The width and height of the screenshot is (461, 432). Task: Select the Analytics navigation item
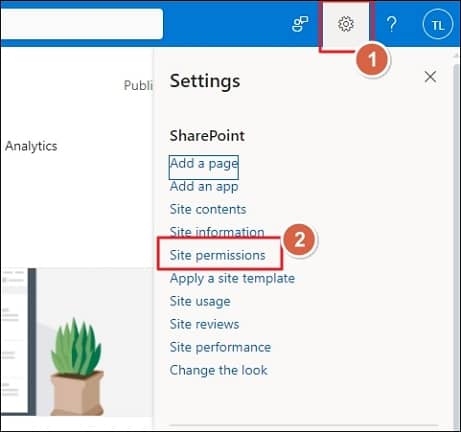coord(31,146)
